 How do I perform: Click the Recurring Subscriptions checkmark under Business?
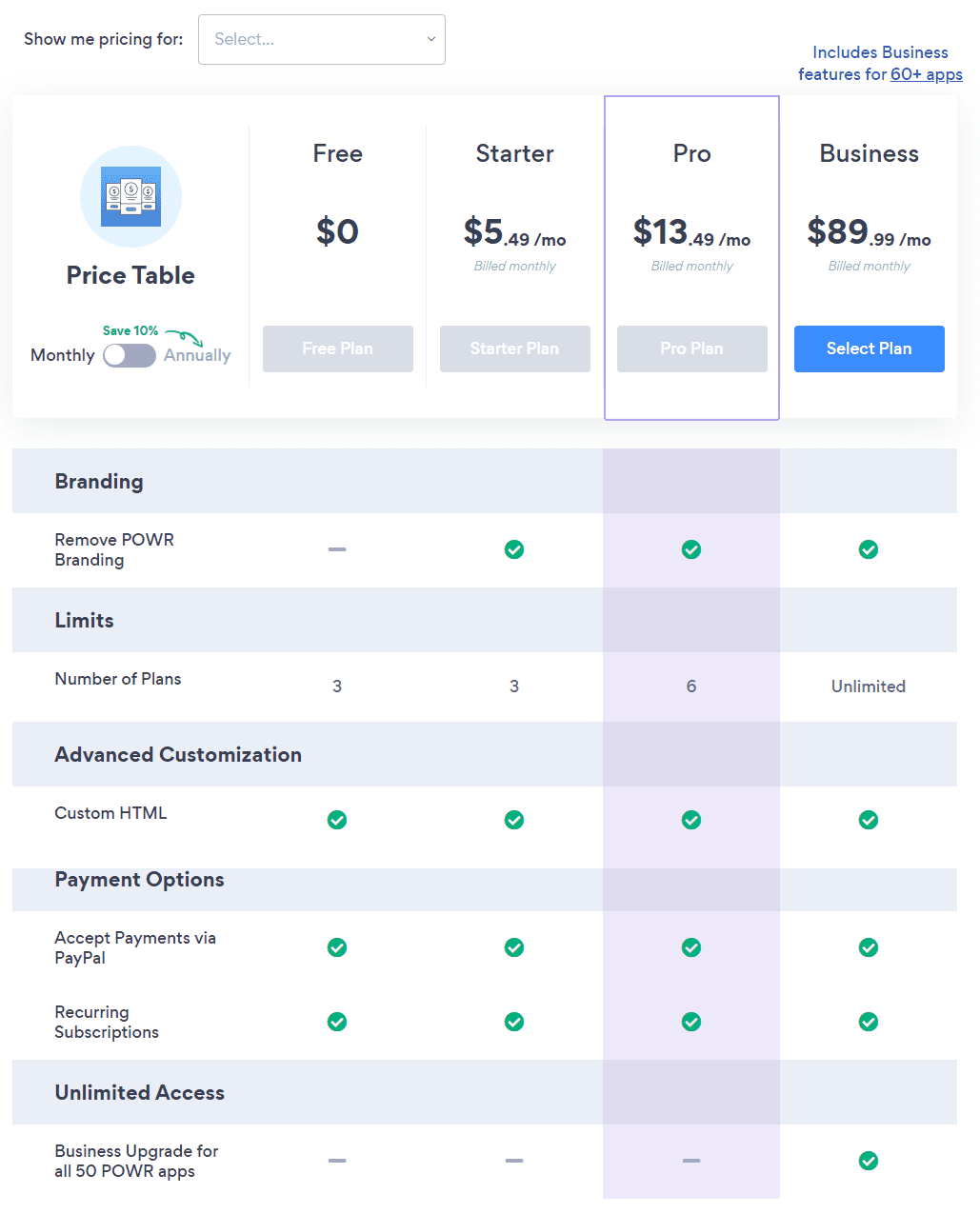click(x=869, y=1022)
